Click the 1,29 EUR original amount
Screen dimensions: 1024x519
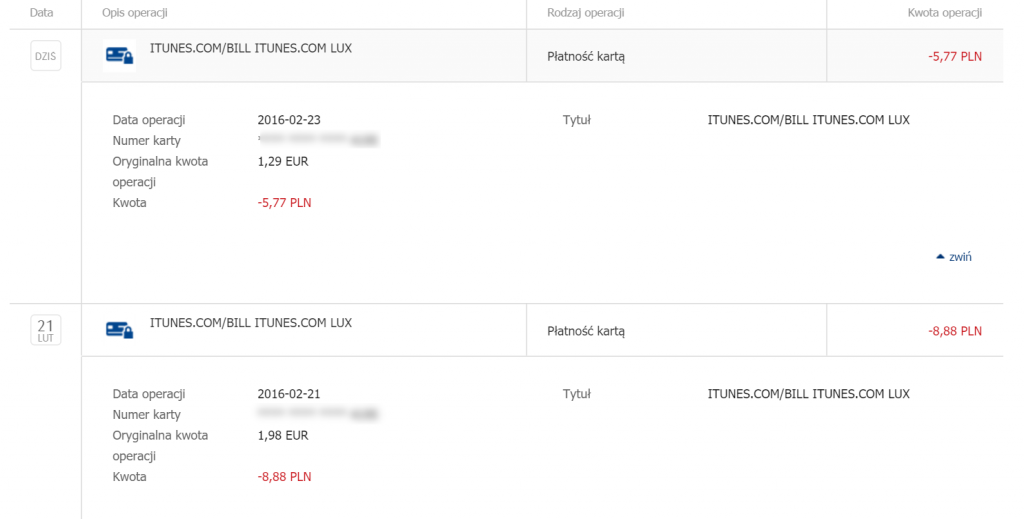[x=283, y=161]
